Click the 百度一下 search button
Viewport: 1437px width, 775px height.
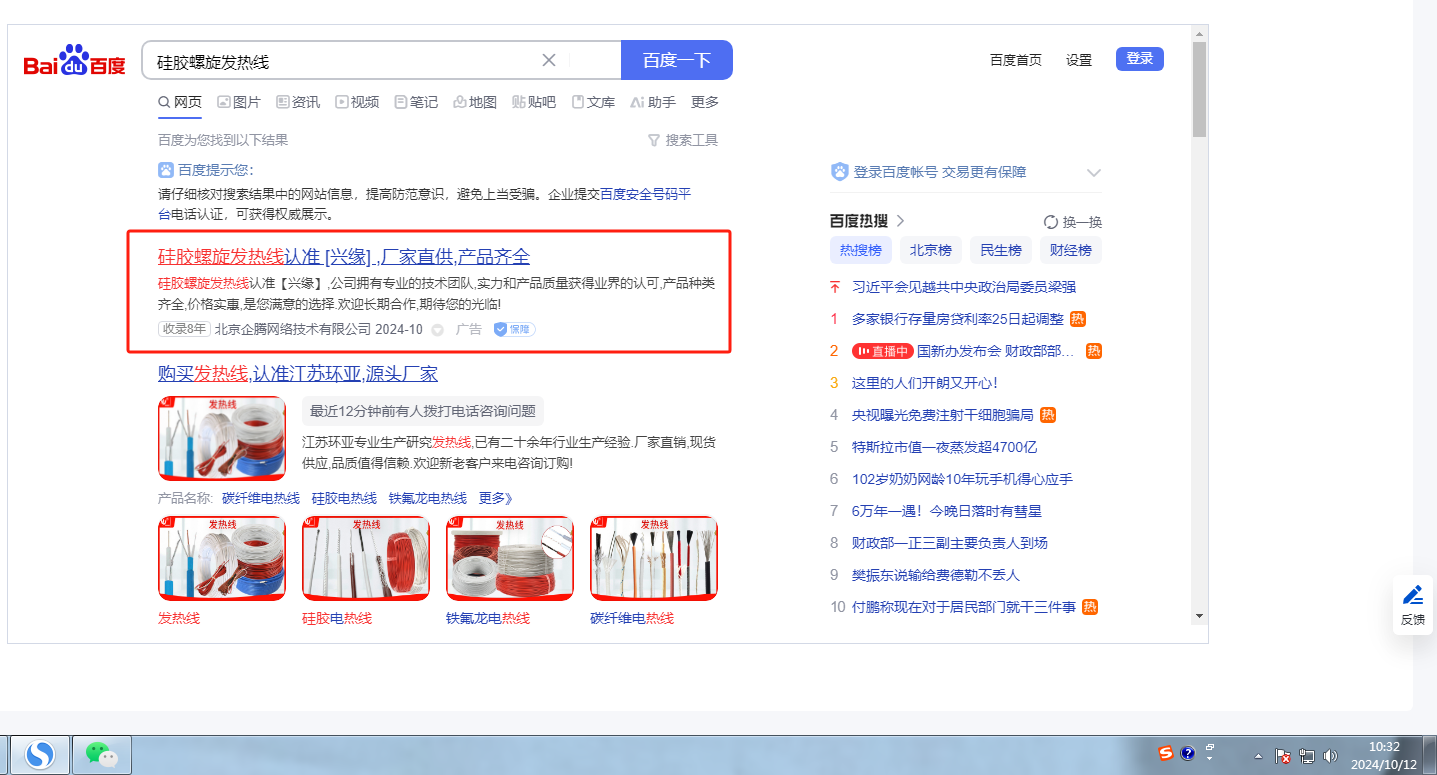point(677,60)
